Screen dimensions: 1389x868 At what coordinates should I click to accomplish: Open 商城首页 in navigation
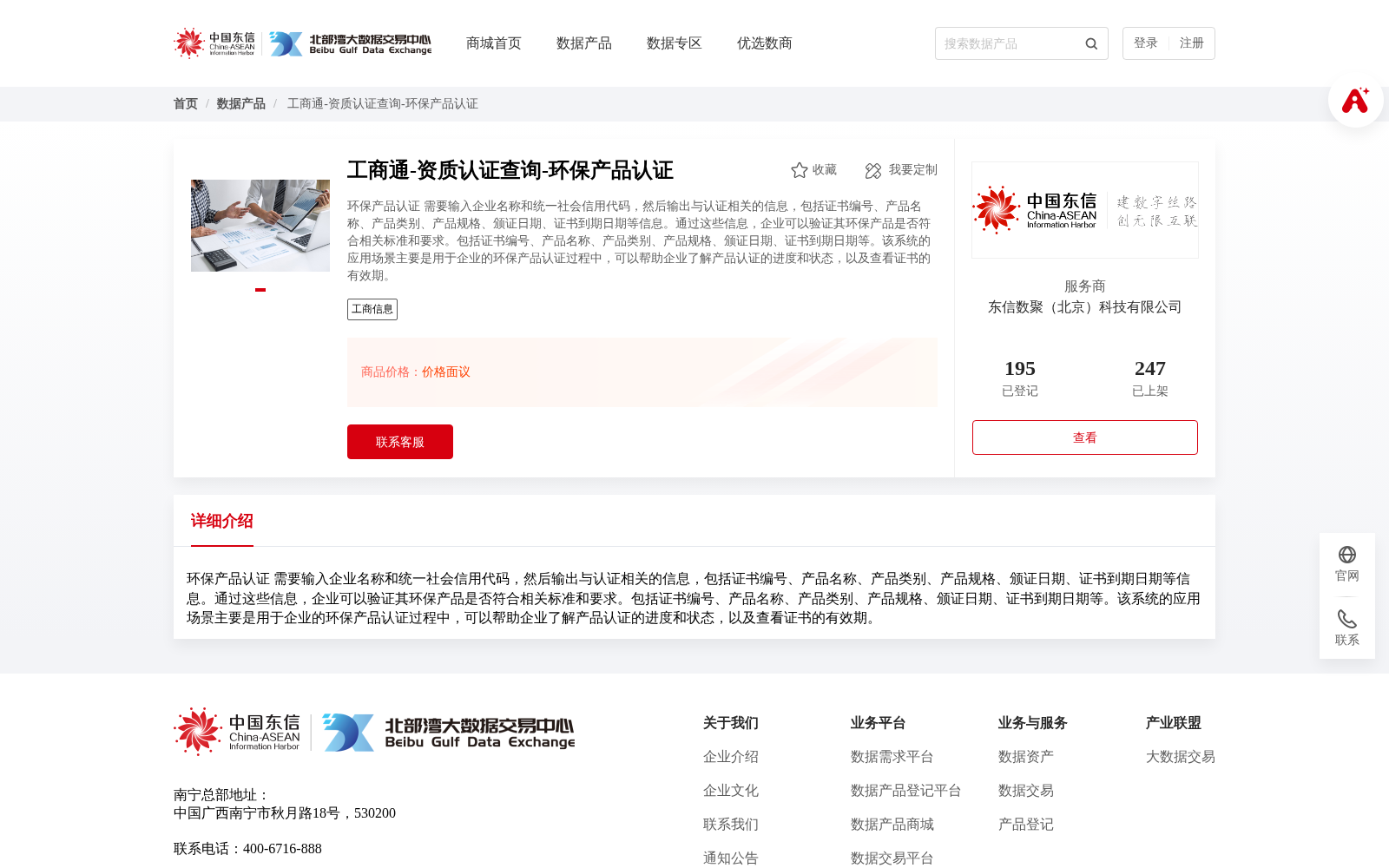pos(494,43)
